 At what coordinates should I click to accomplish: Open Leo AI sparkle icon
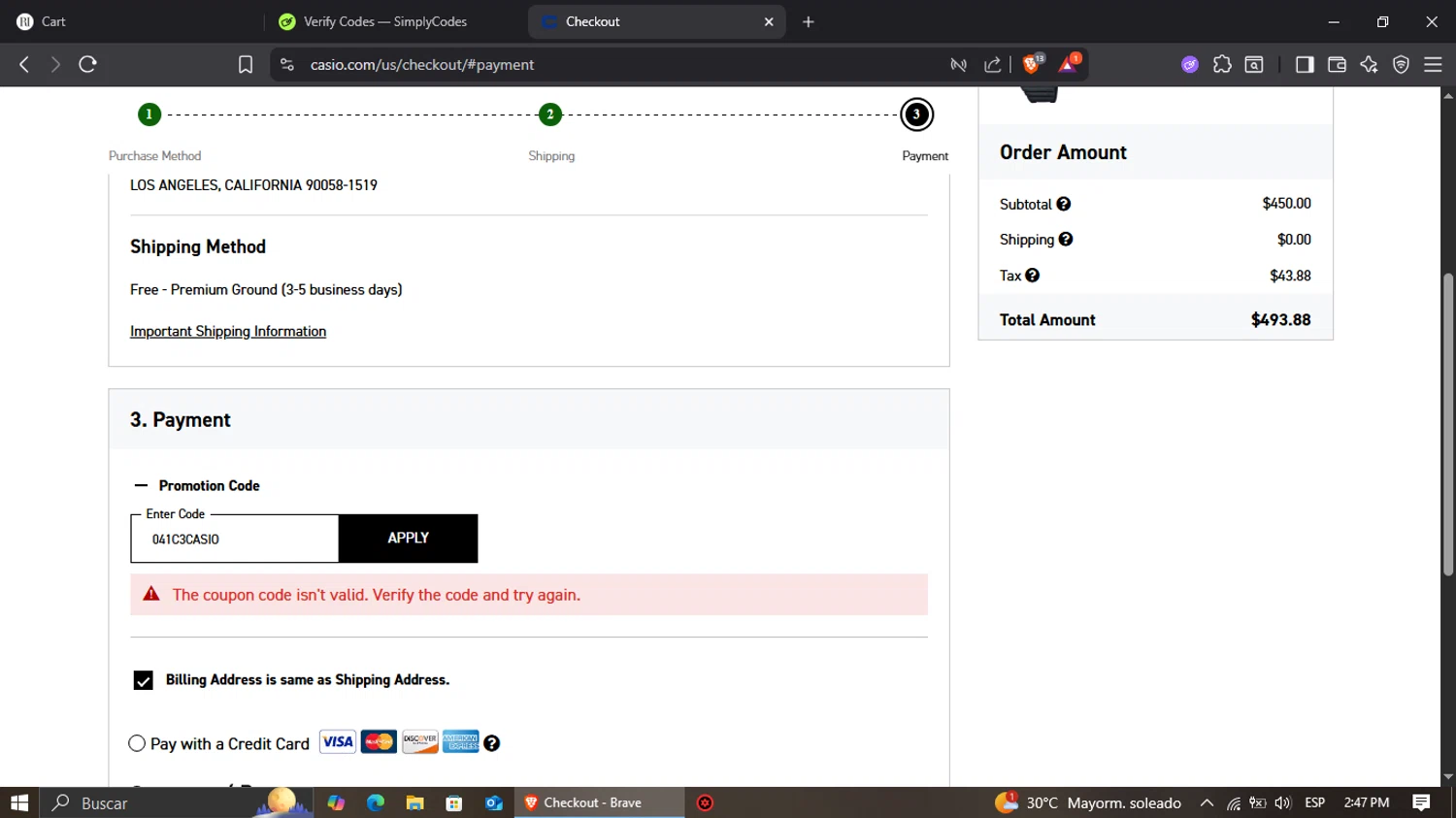[1369, 64]
